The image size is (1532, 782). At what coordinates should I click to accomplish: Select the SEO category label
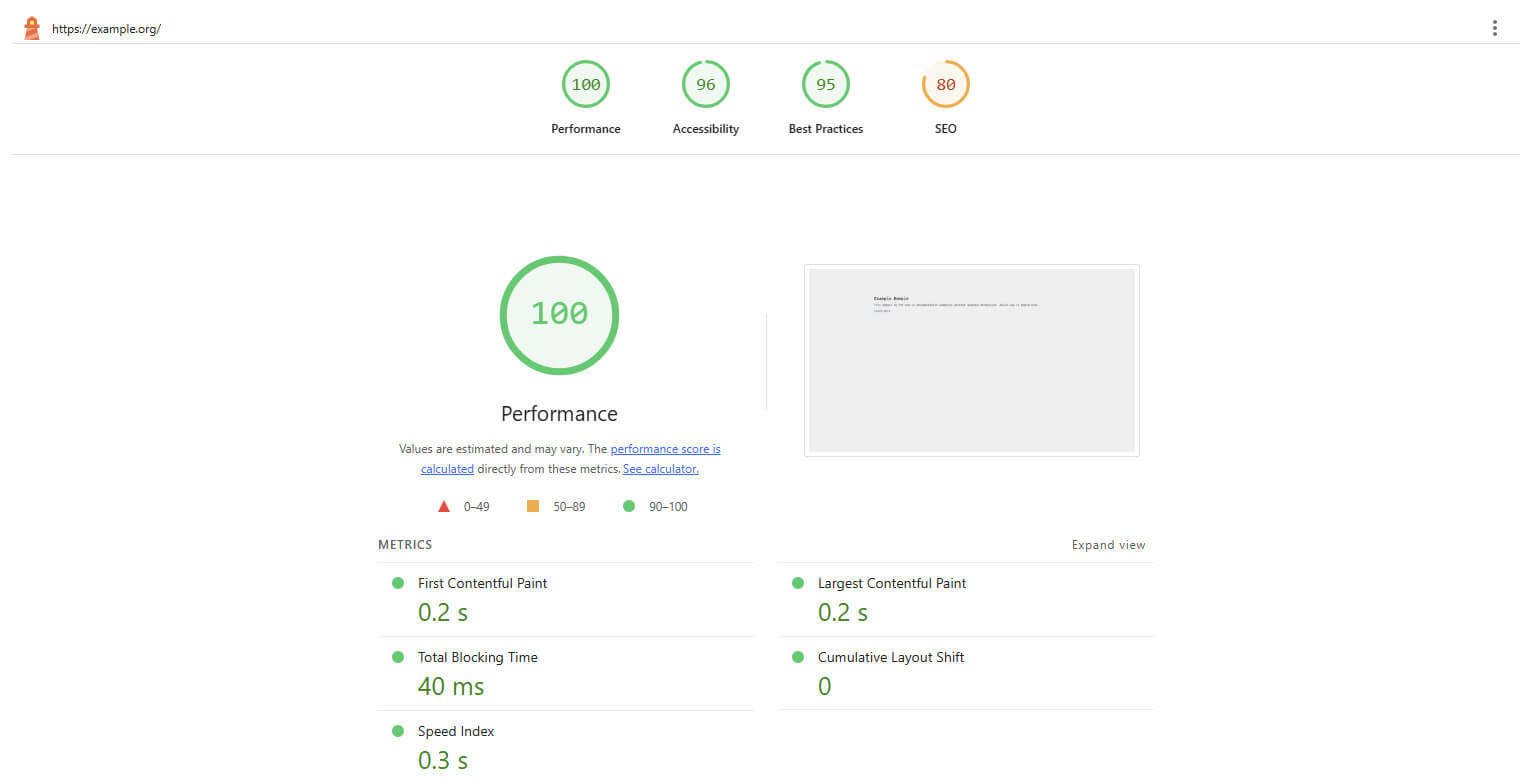click(946, 129)
